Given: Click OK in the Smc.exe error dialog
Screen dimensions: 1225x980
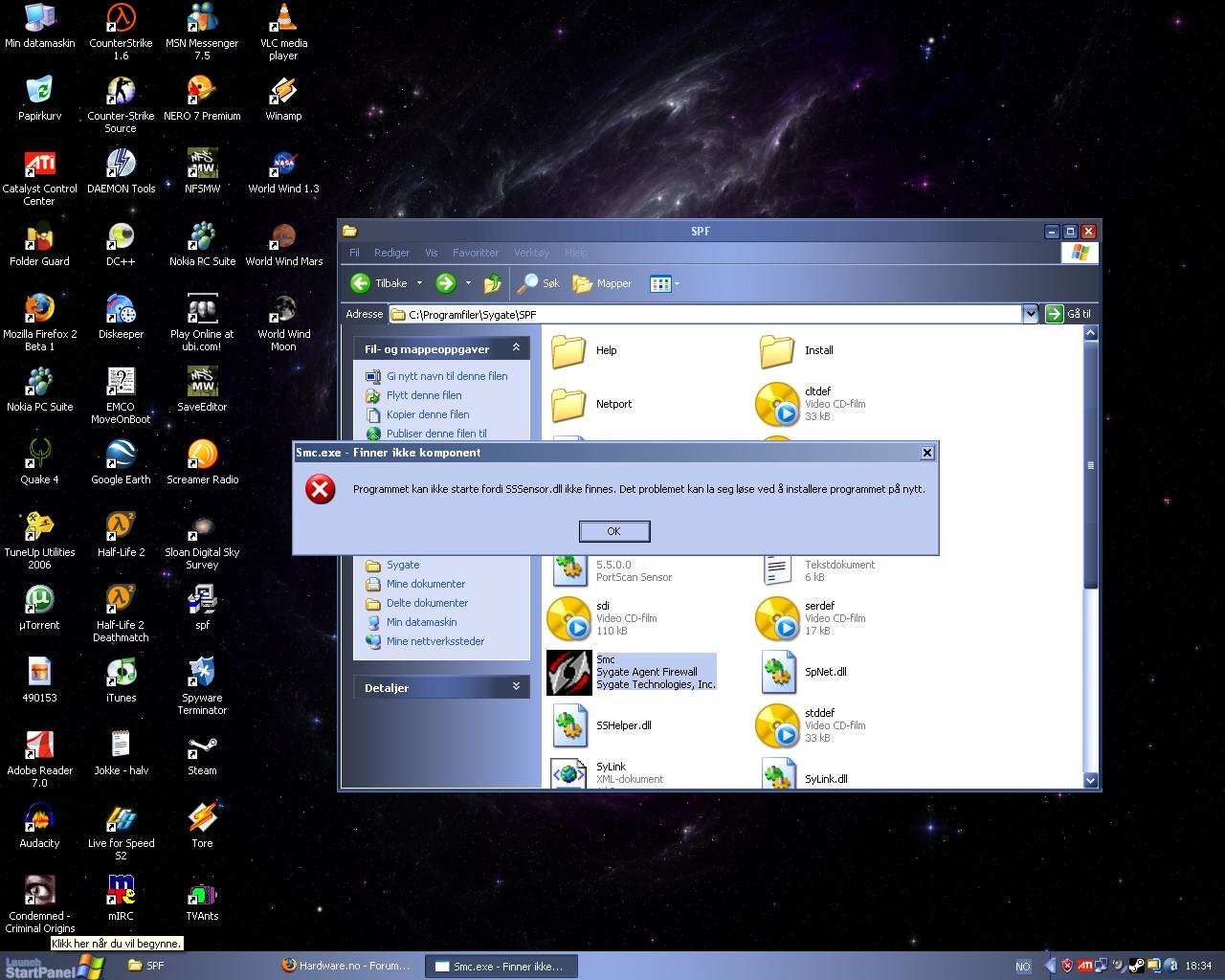Looking at the screenshot, I should pyautogui.click(x=614, y=531).
